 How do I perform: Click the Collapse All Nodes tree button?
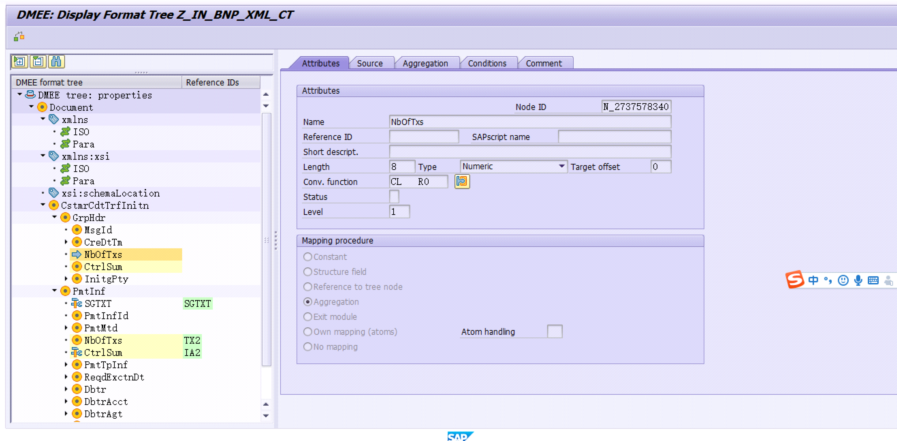[x=38, y=61]
